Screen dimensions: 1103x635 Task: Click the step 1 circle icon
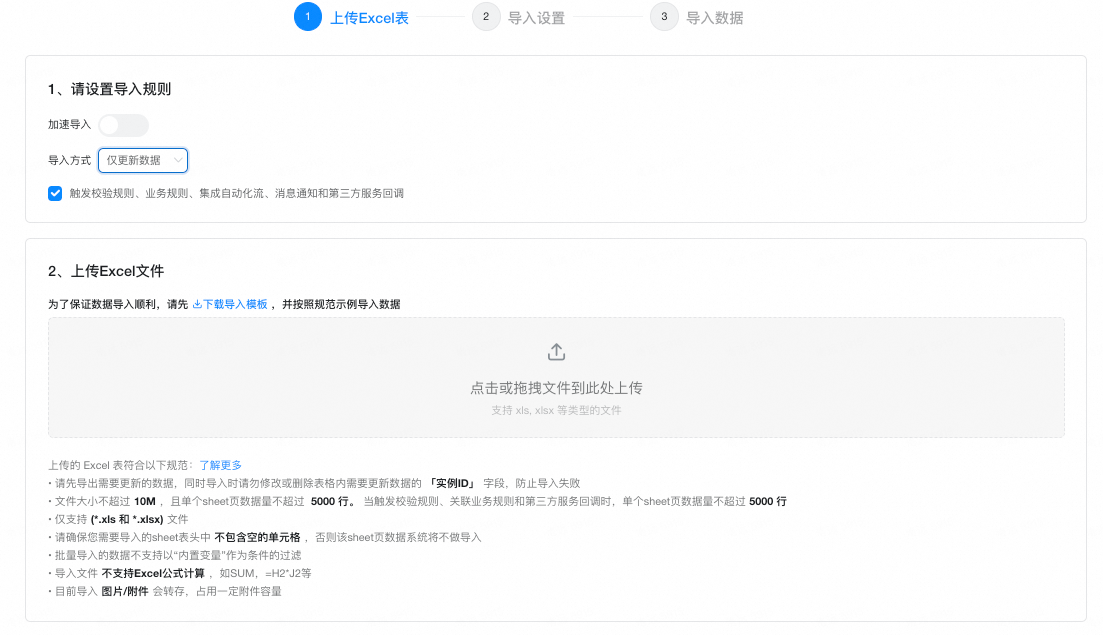point(308,17)
